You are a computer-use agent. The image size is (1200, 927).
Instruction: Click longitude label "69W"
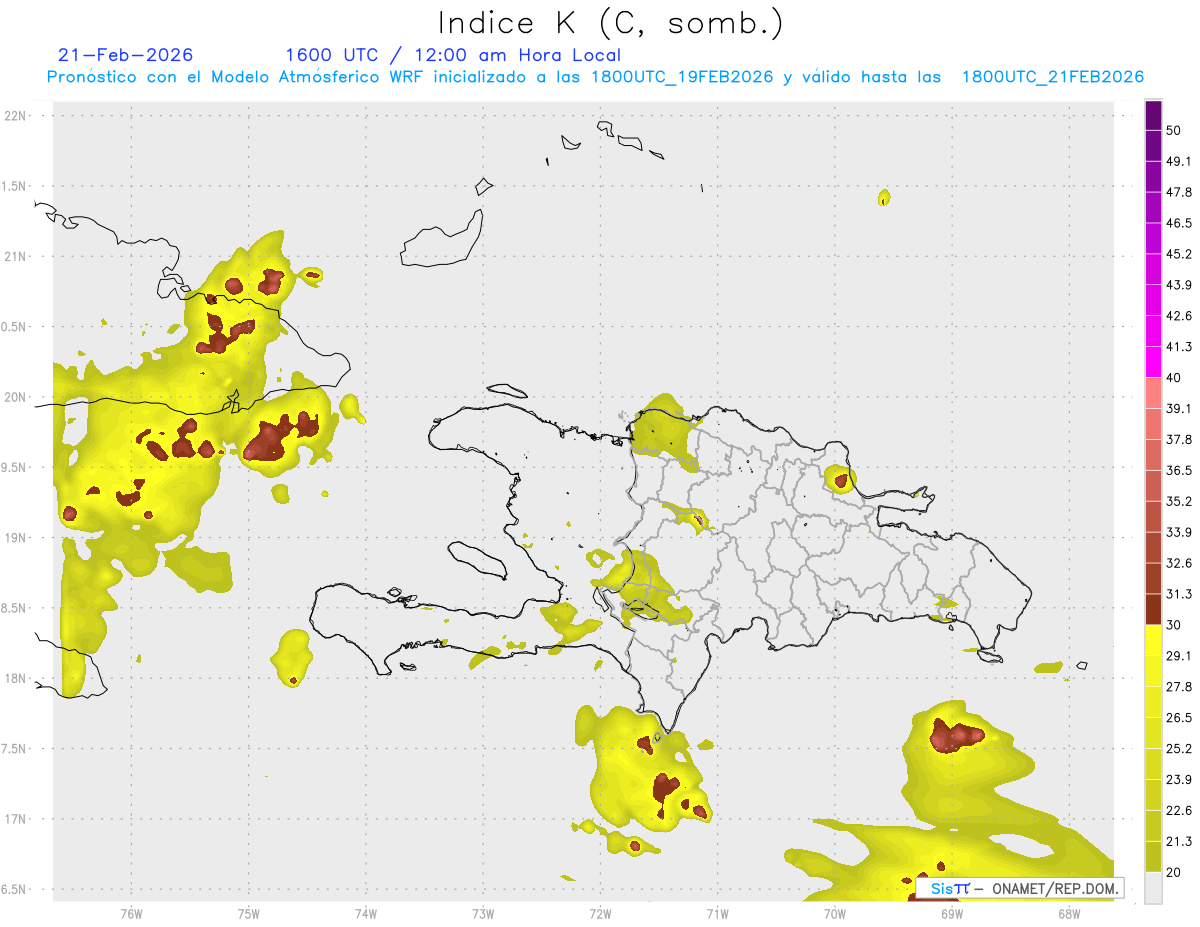point(951,913)
